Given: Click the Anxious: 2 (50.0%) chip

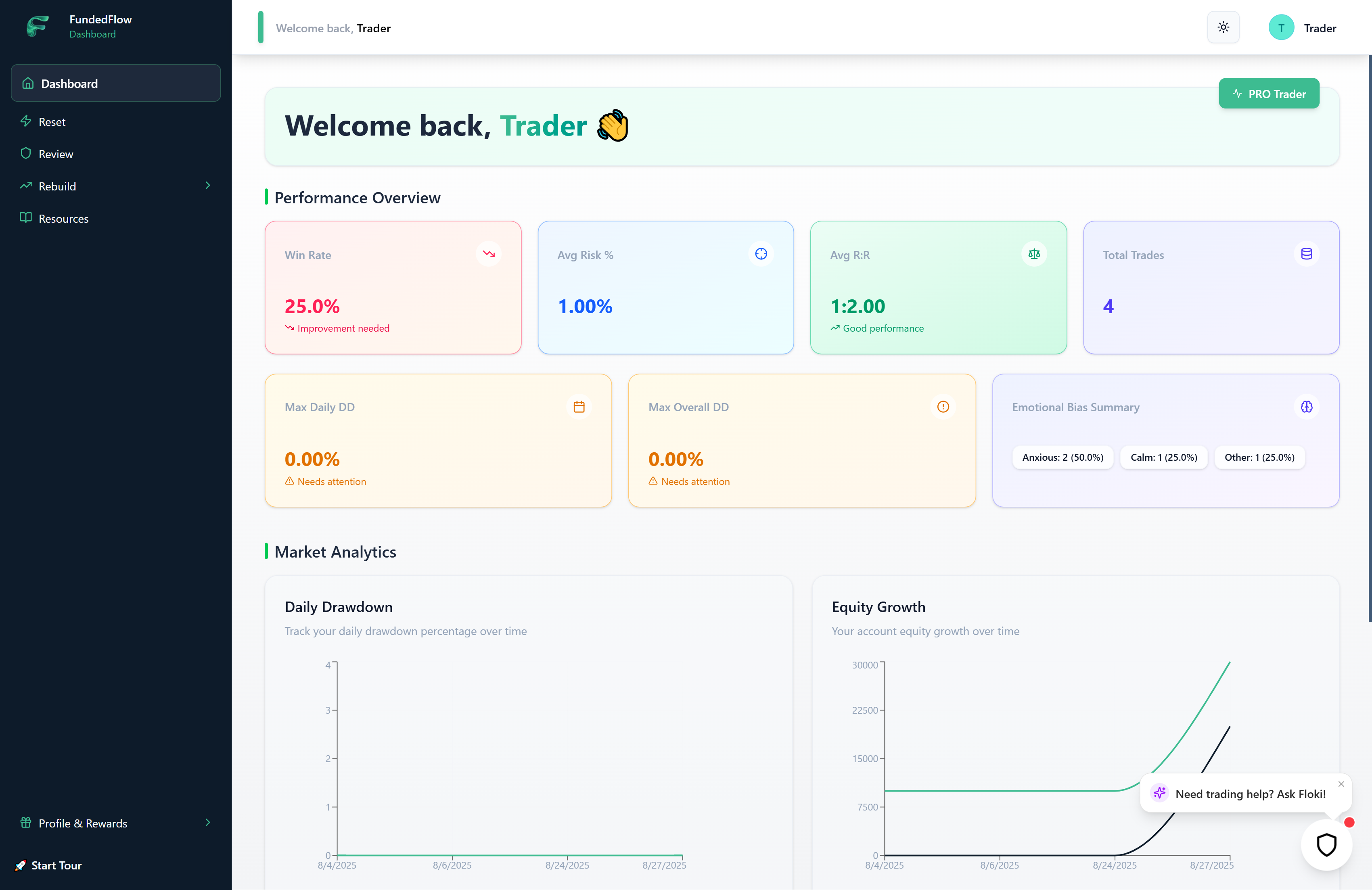Looking at the screenshot, I should (x=1062, y=457).
